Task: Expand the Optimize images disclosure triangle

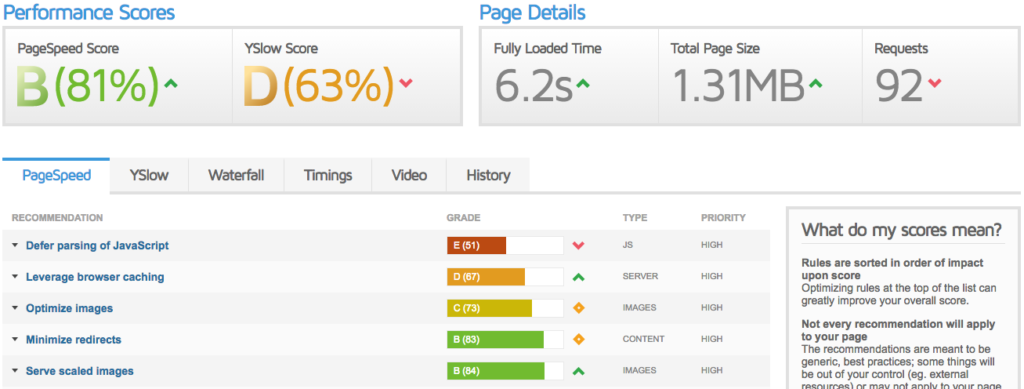Action: (15, 308)
